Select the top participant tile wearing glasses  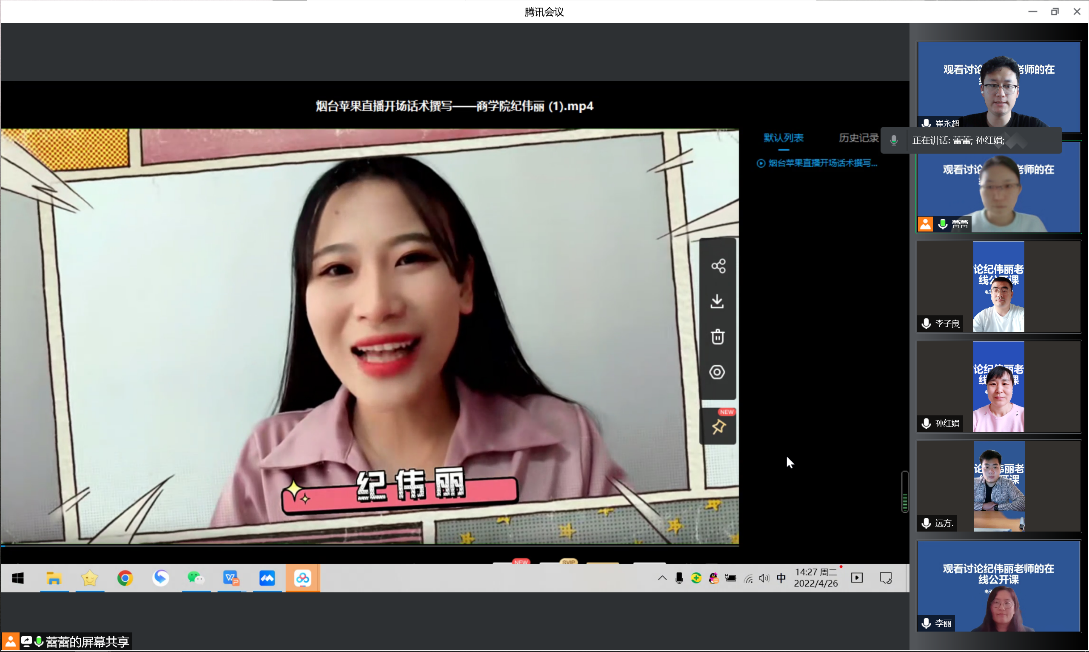(x=999, y=85)
